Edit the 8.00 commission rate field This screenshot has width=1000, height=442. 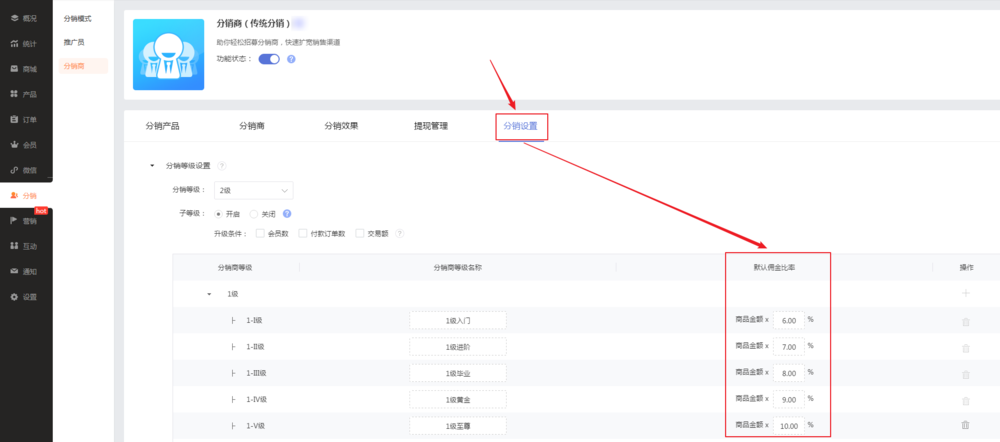click(789, 373)
